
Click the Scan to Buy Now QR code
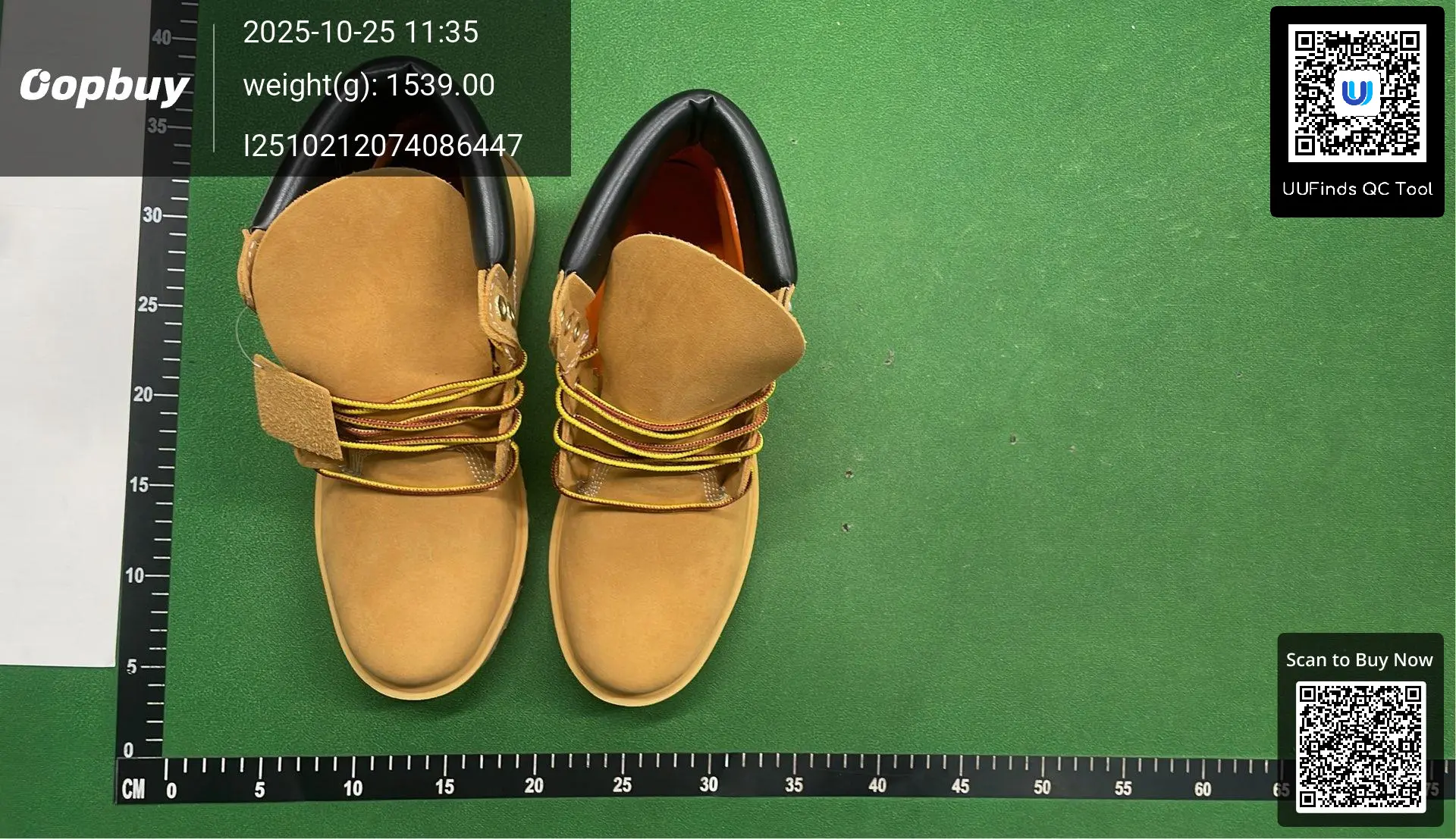[1360, 747]
